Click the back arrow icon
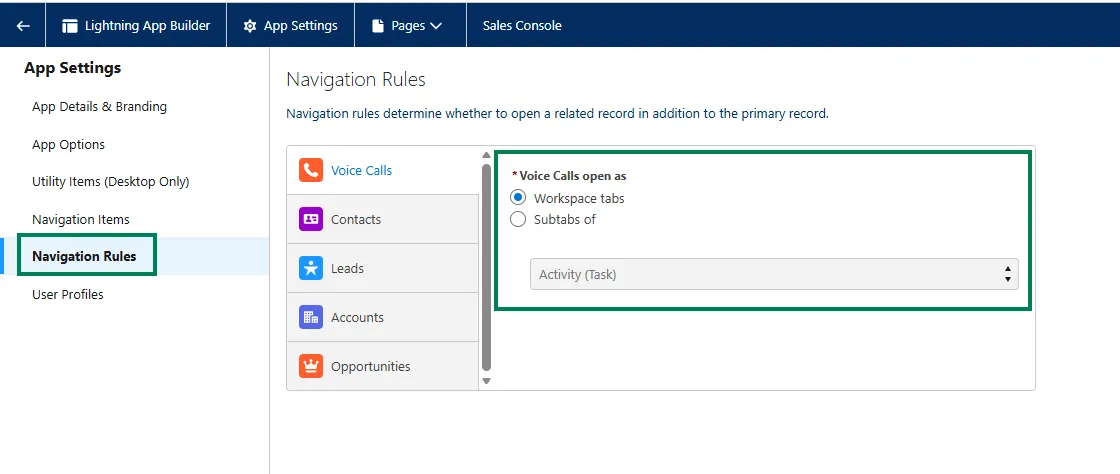The width and height of the screenshot is (1120, 474). 23,26
